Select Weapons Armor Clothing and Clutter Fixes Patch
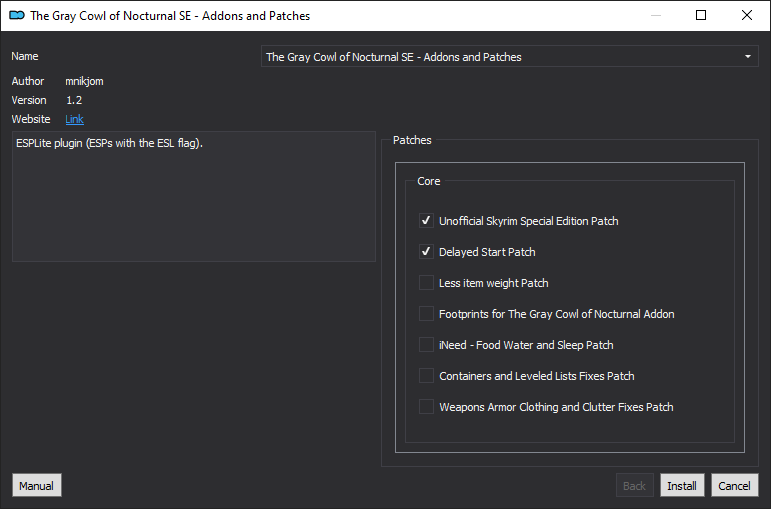This screenshot has width=771, height=509. click(426, 407)
